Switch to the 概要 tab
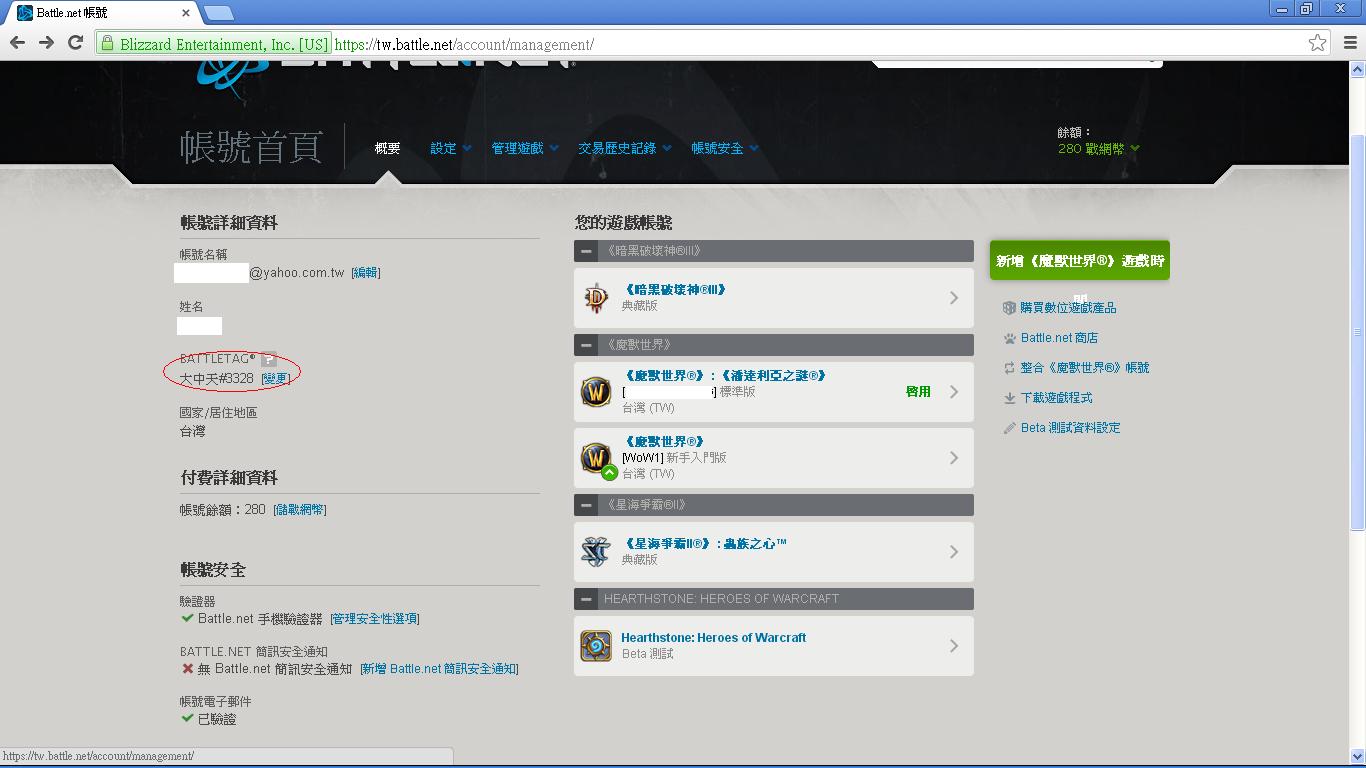This screenshot has height=768, width=1366. 387,147
